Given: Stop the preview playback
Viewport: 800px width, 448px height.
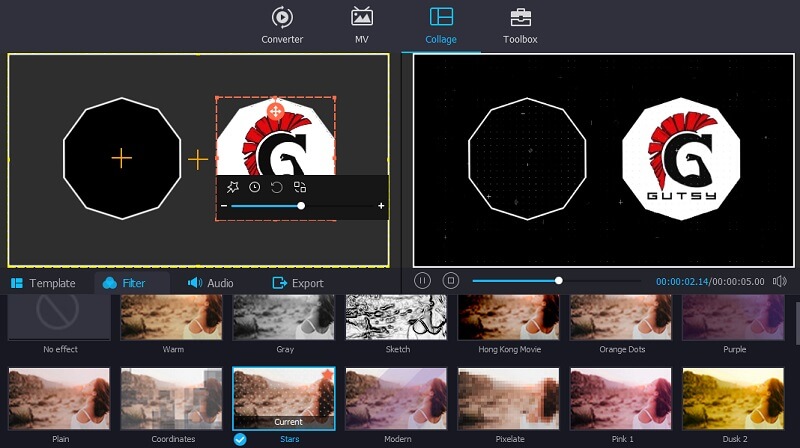Looking at the screenshot, I should (x=450, y=281).
